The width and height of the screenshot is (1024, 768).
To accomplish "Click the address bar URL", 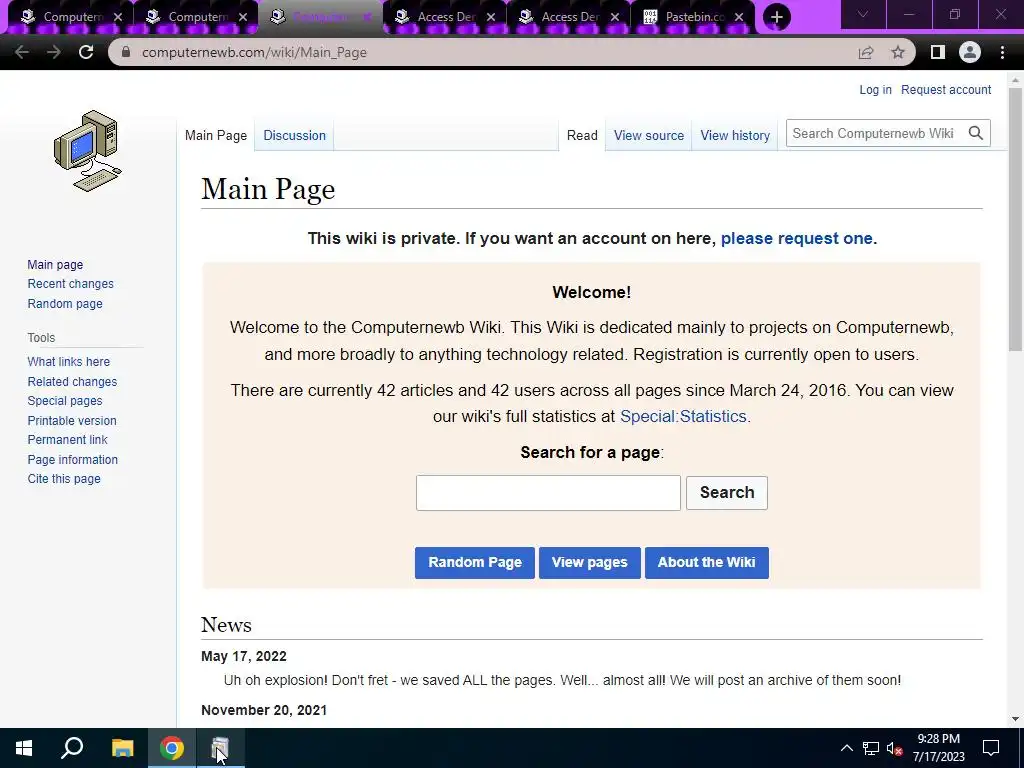I will [254, 52].
